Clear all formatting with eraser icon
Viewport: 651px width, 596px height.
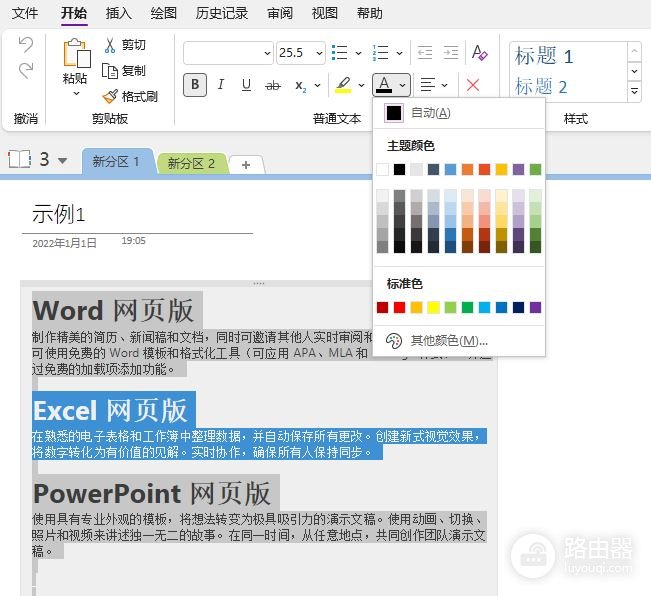pyautogui.click(x=480, y=53)
